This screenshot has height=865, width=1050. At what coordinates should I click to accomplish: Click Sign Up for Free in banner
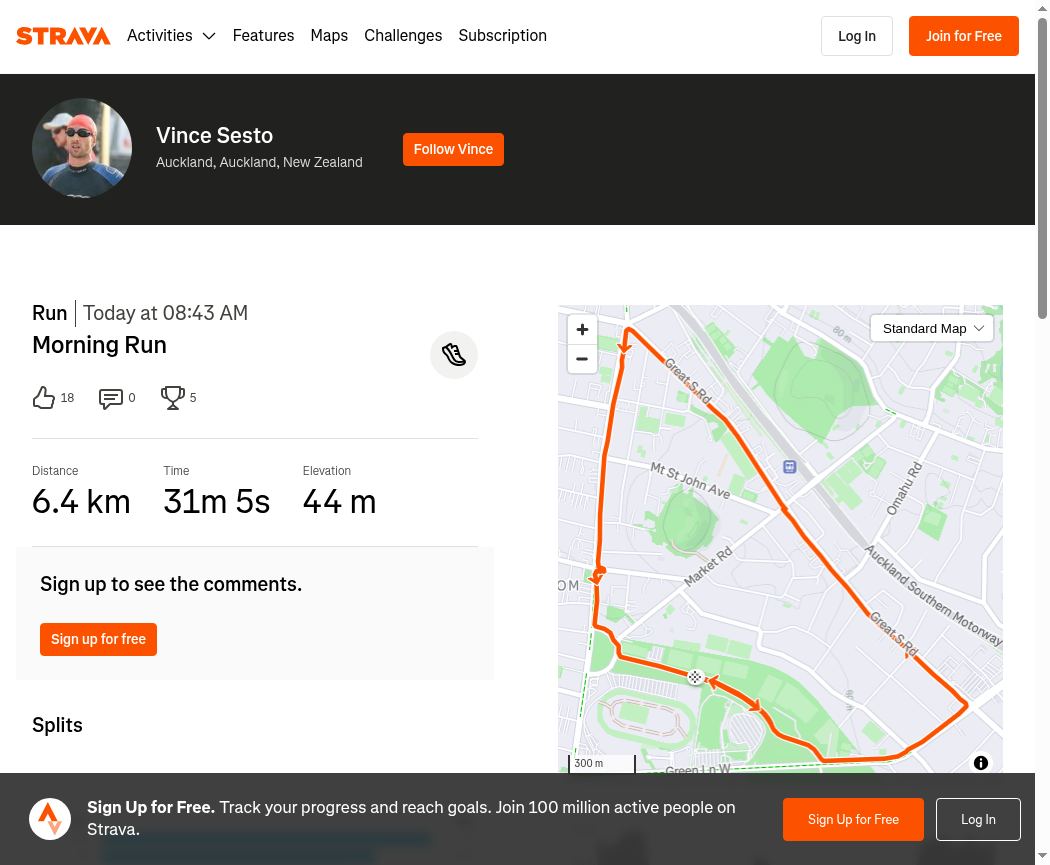[x=853, y=819]
